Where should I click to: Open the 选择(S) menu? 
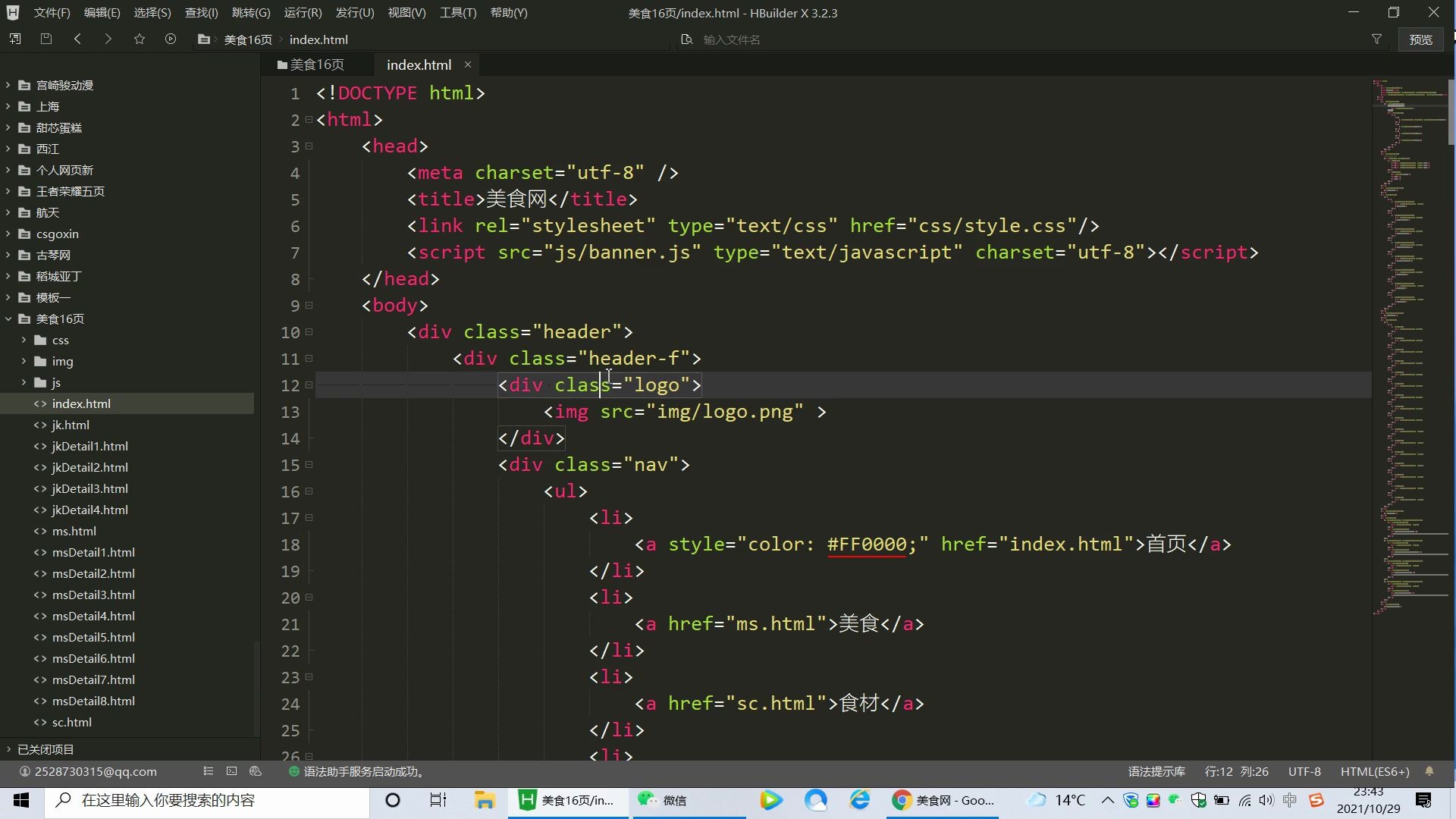point(152,13)
